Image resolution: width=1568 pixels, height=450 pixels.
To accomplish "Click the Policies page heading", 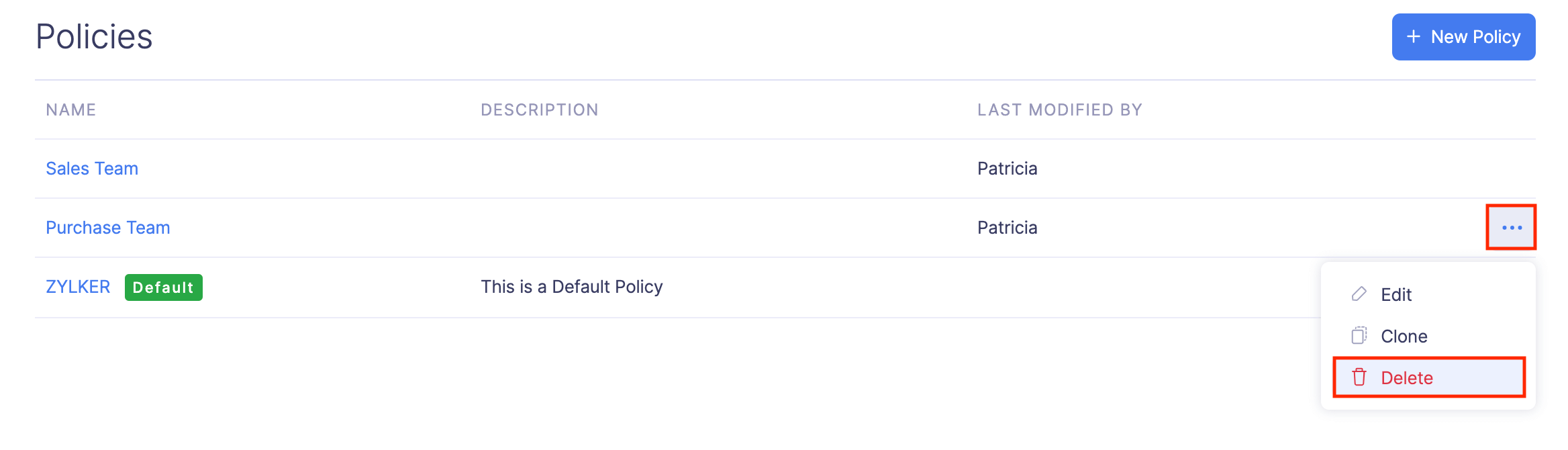I will click(94, 37).
